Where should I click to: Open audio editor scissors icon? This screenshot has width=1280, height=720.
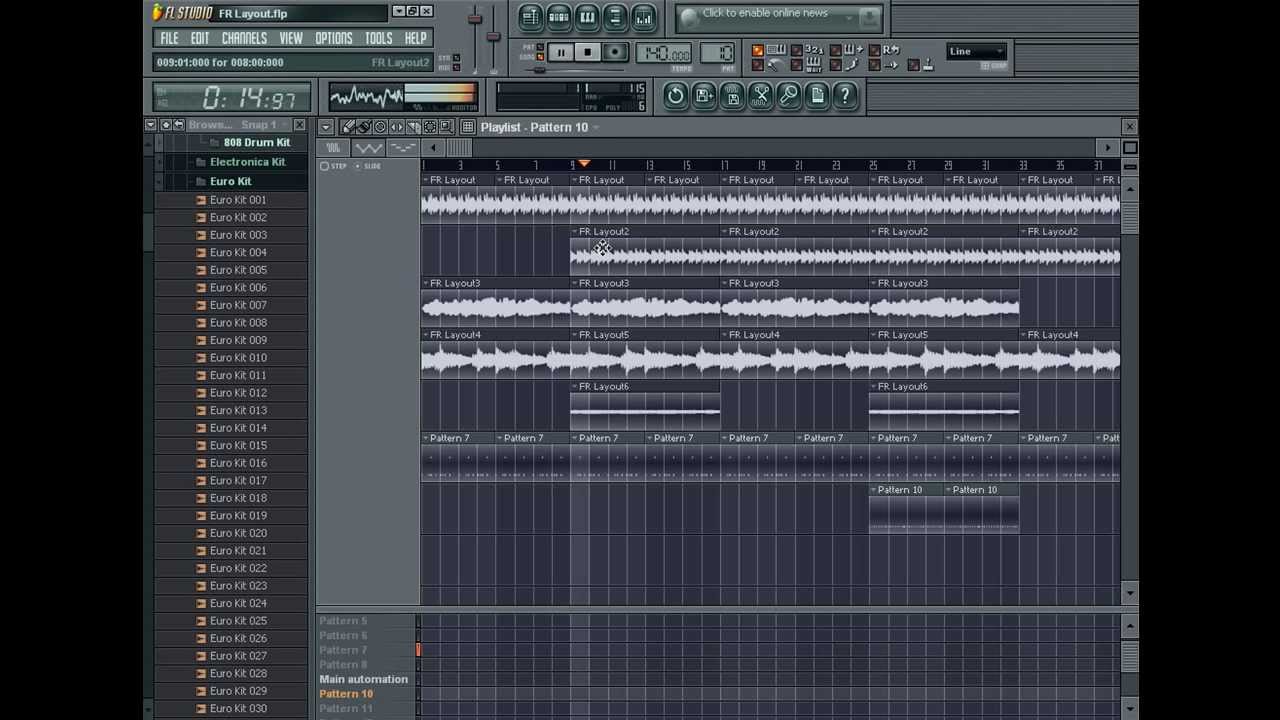(x=761, y=95)
